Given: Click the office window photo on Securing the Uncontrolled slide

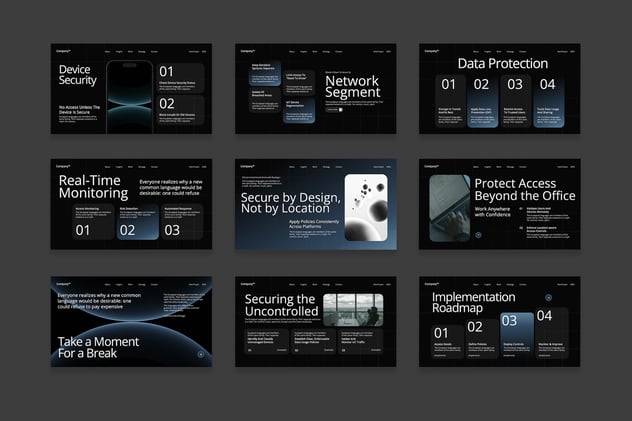Looking at the screenshot, I should (351, 312).
